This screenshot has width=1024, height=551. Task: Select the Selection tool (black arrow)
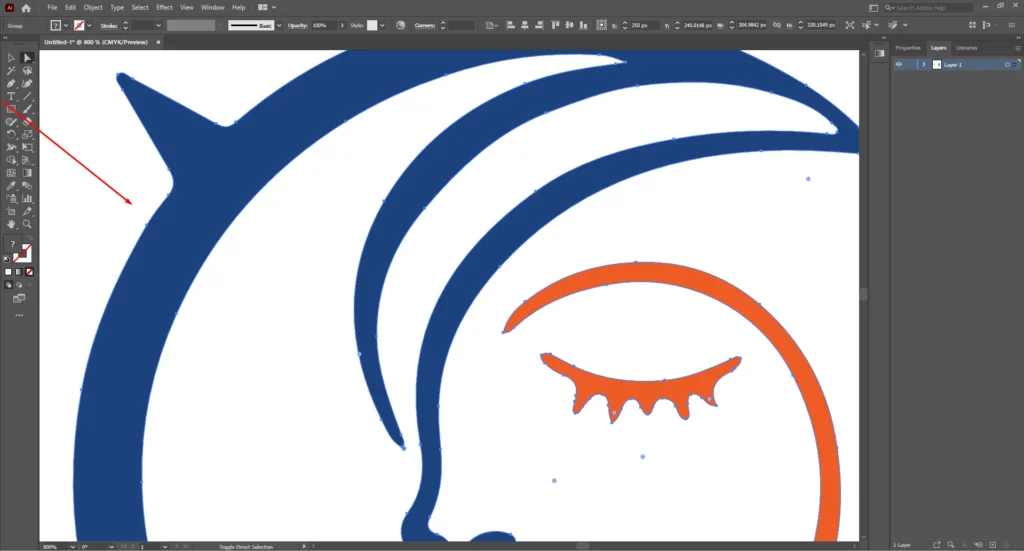11,58
